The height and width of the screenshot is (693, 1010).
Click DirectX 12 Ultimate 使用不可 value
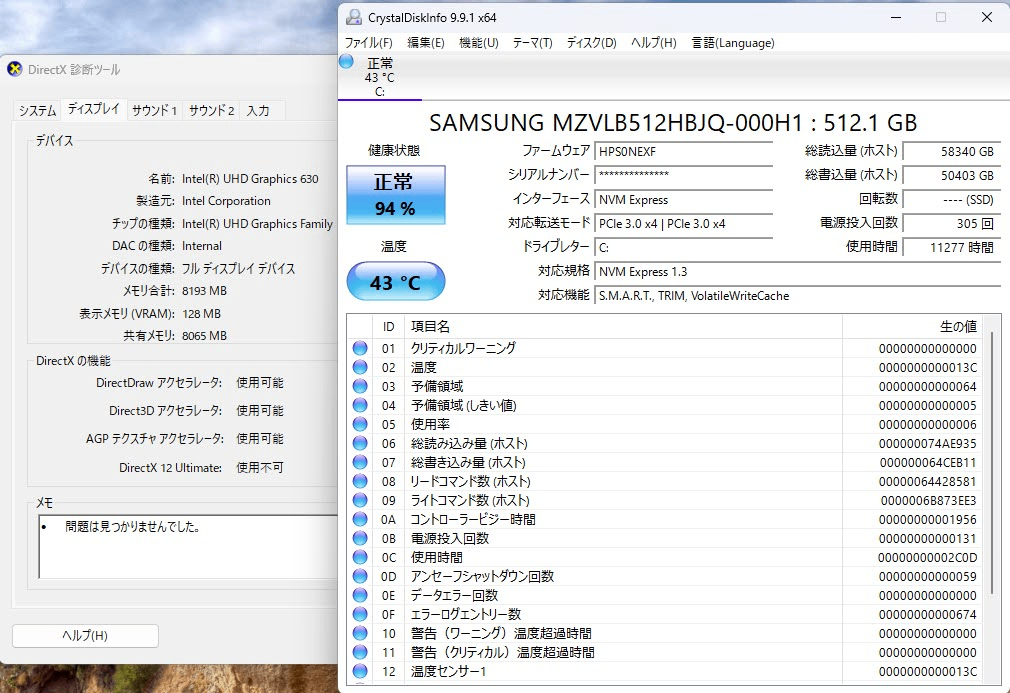260,468
